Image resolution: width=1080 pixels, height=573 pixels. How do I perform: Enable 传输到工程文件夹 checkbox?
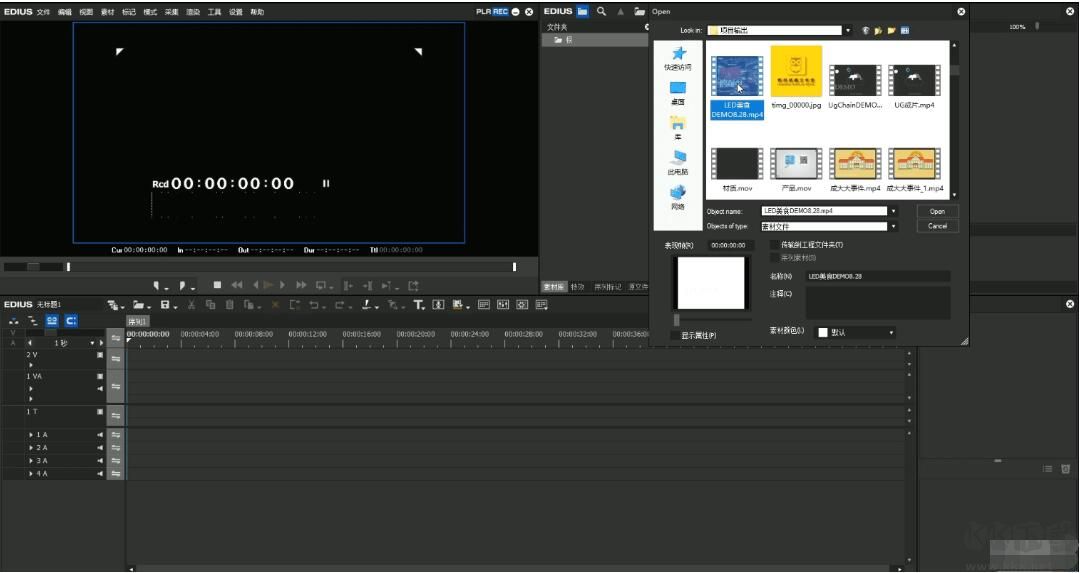pyautogui.click(x=774, y=245)
